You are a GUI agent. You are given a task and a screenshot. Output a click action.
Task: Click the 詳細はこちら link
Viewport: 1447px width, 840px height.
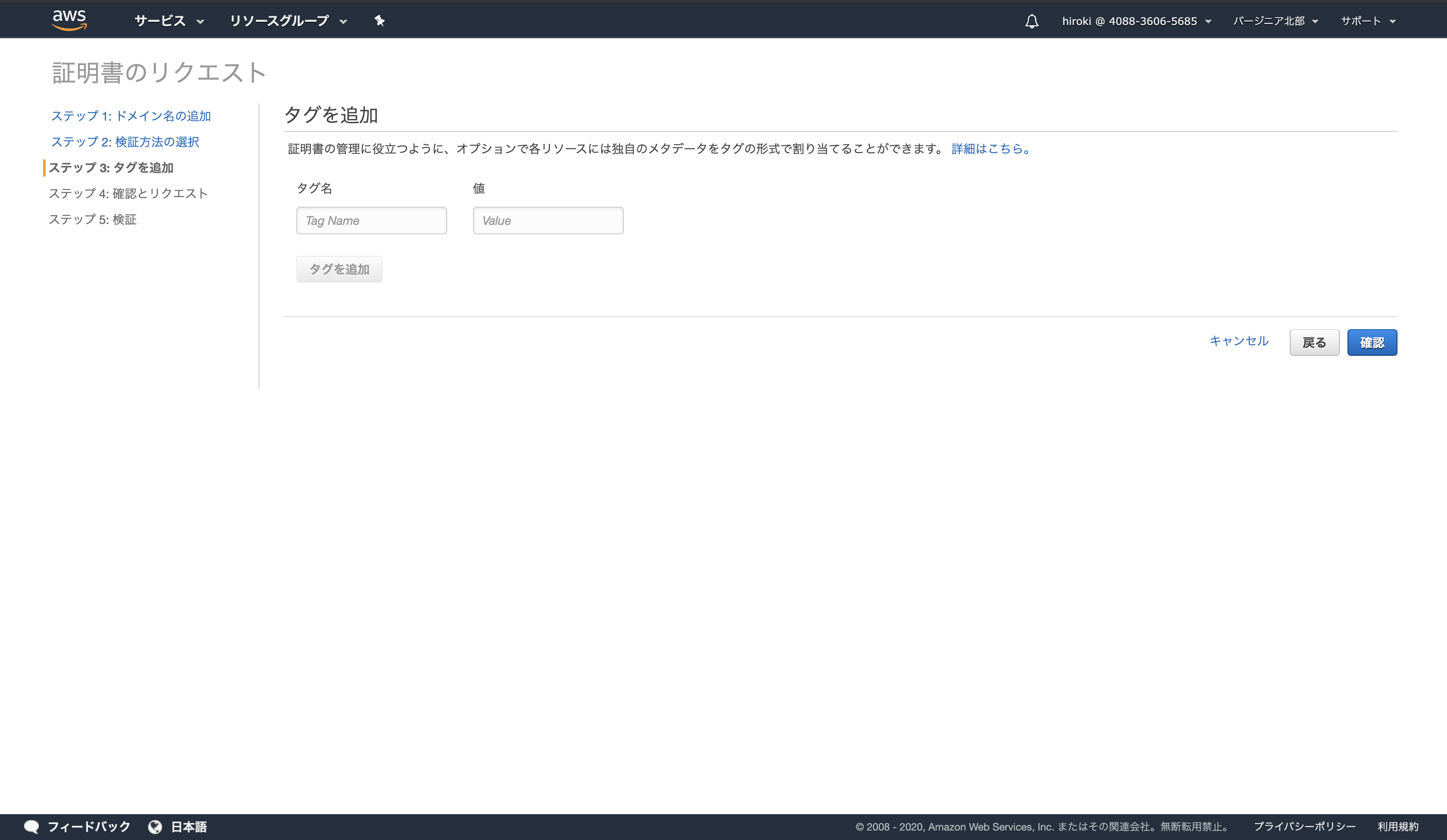[990, 149]
